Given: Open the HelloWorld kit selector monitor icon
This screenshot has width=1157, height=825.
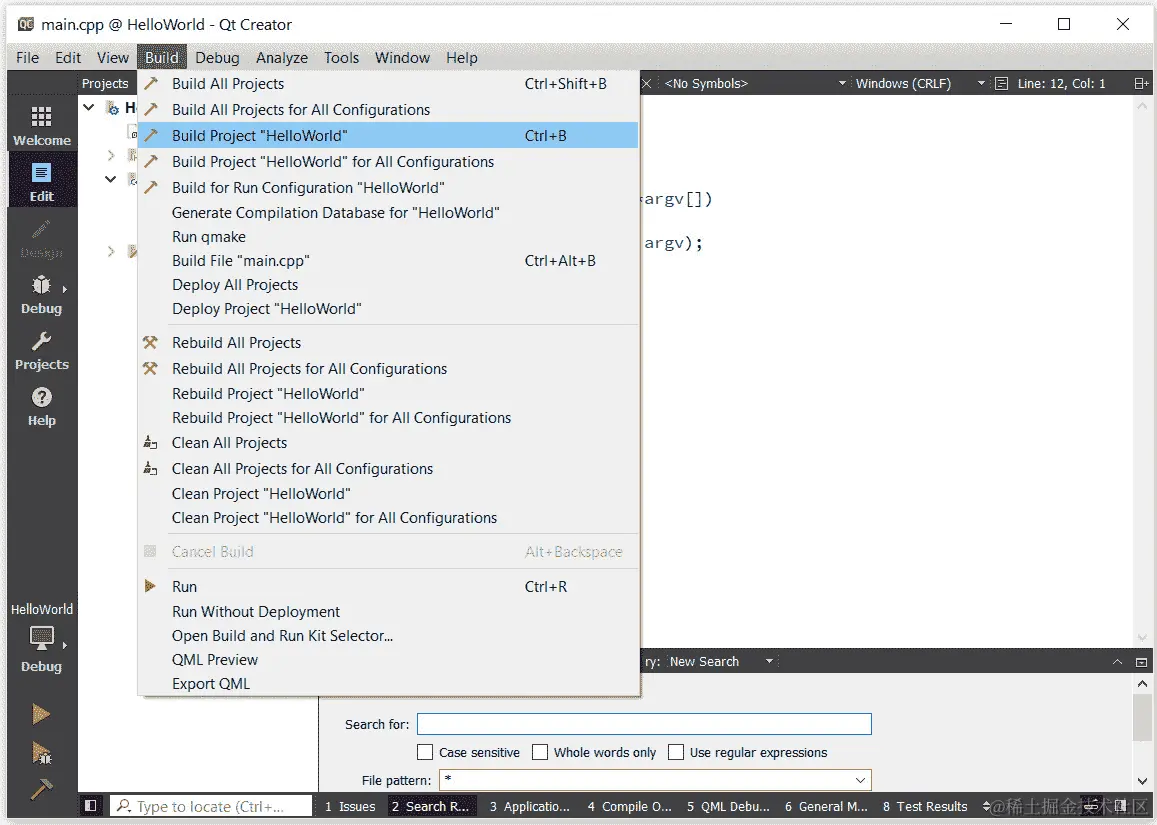Looking at the screenshot, I should [41, 639].
